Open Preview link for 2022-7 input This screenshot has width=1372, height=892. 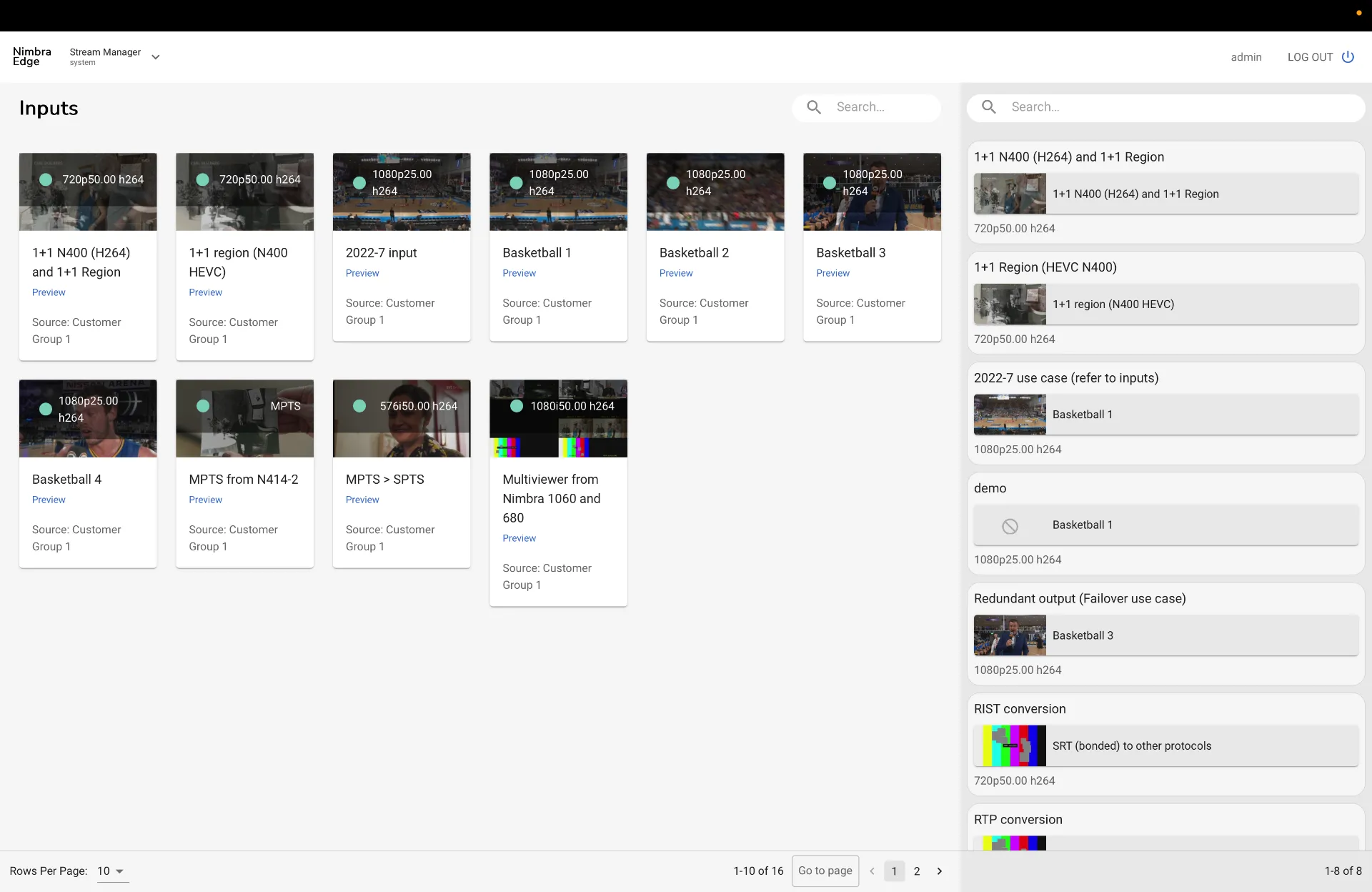tap(362, 273)
